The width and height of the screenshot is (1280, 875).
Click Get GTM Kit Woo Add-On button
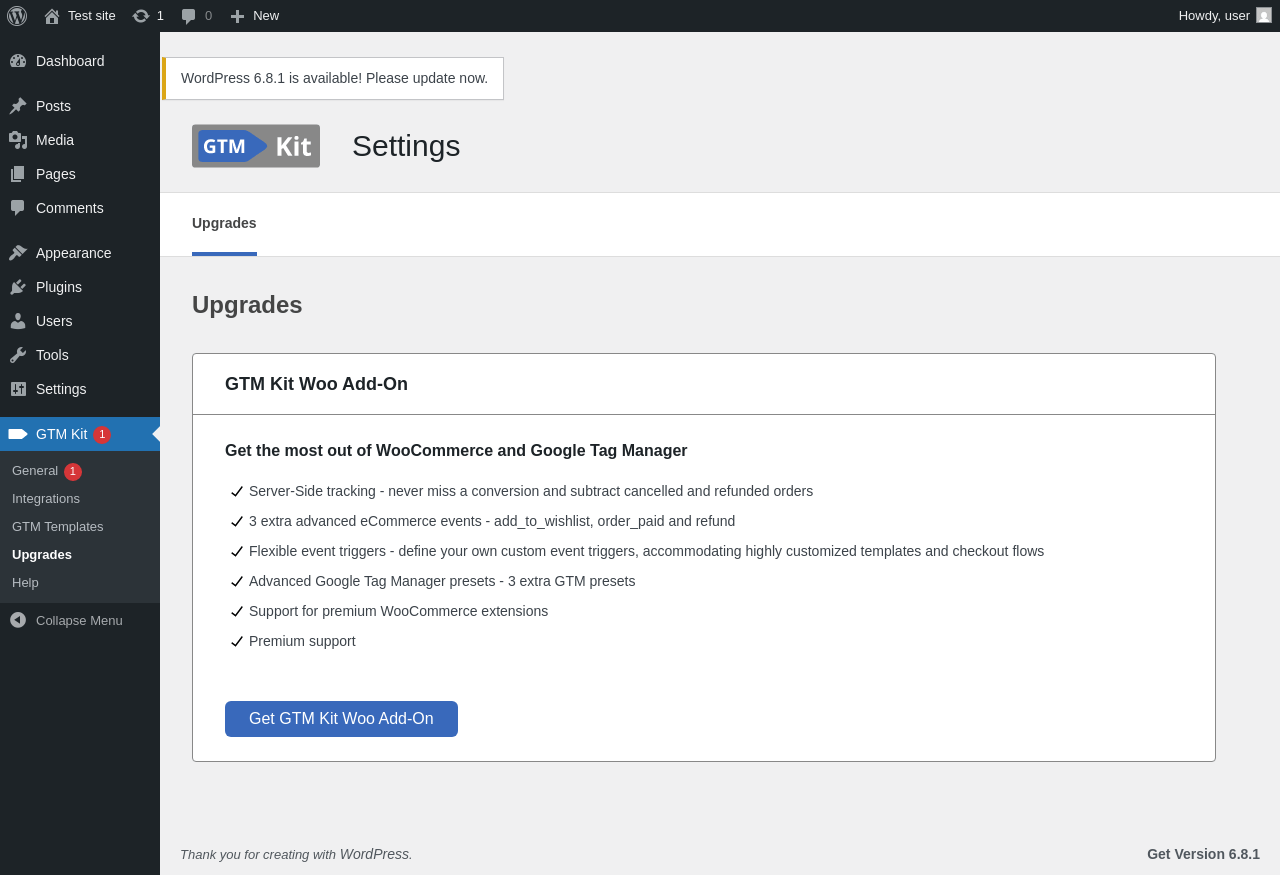(341, 719)
